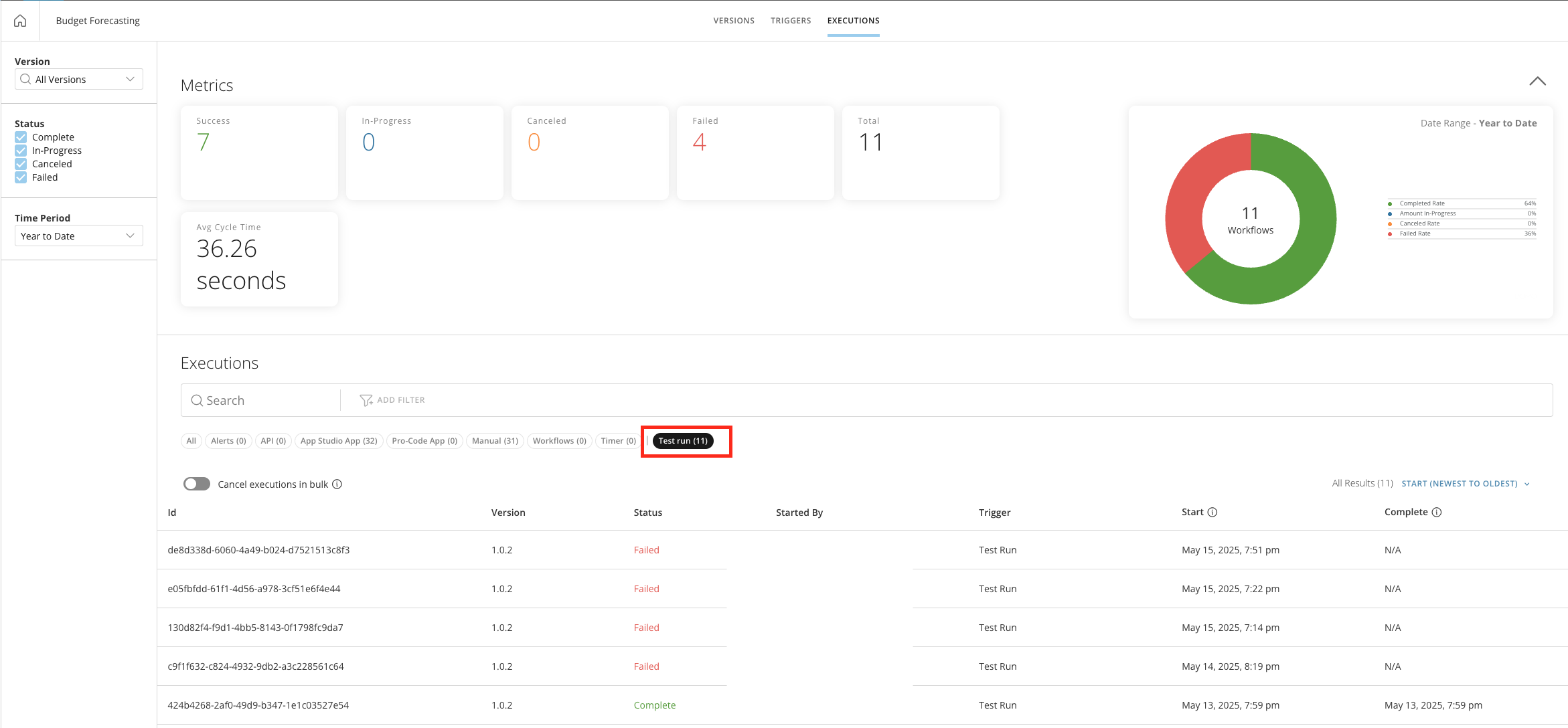The height and width of the screenshot is (728, 1568).
Task: Uncheck the Complete status checkbox
Action: 21,137
